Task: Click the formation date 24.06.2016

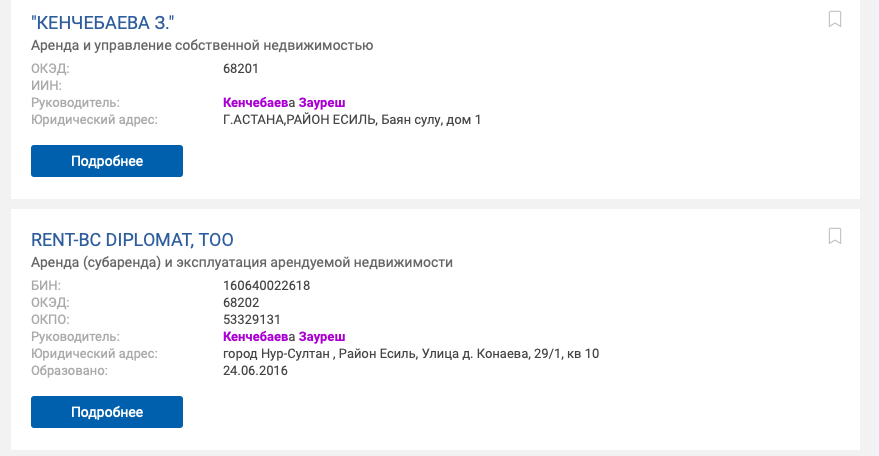Action: 256,371
